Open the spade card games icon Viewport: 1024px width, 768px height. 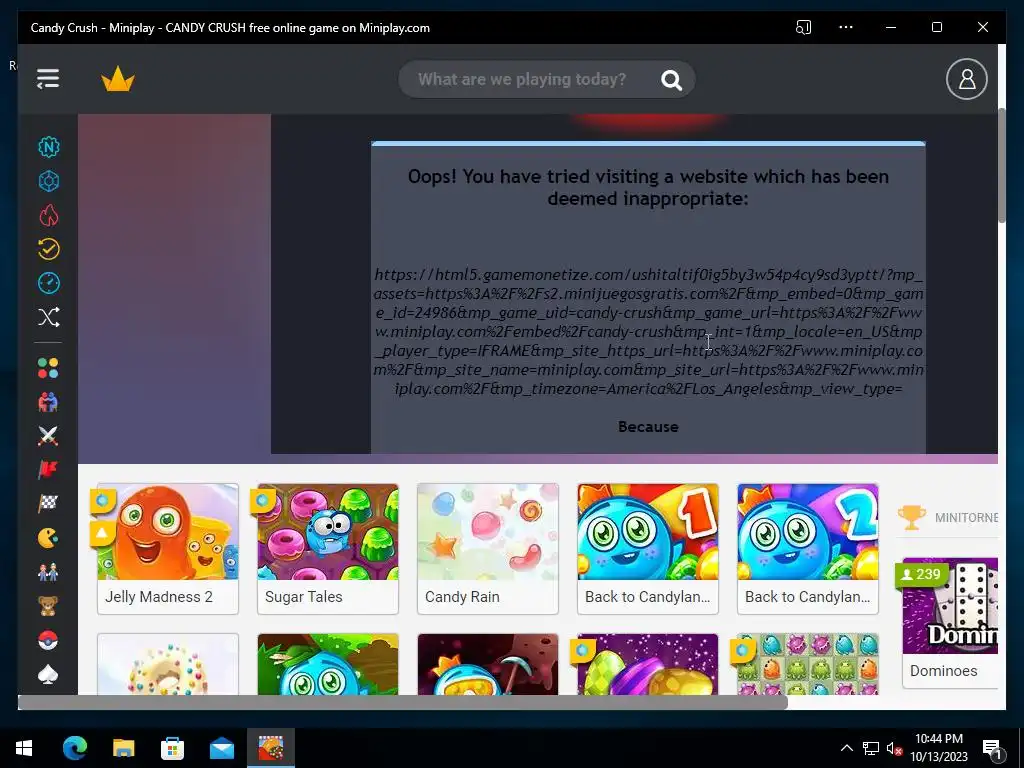(x=48, y=674)
